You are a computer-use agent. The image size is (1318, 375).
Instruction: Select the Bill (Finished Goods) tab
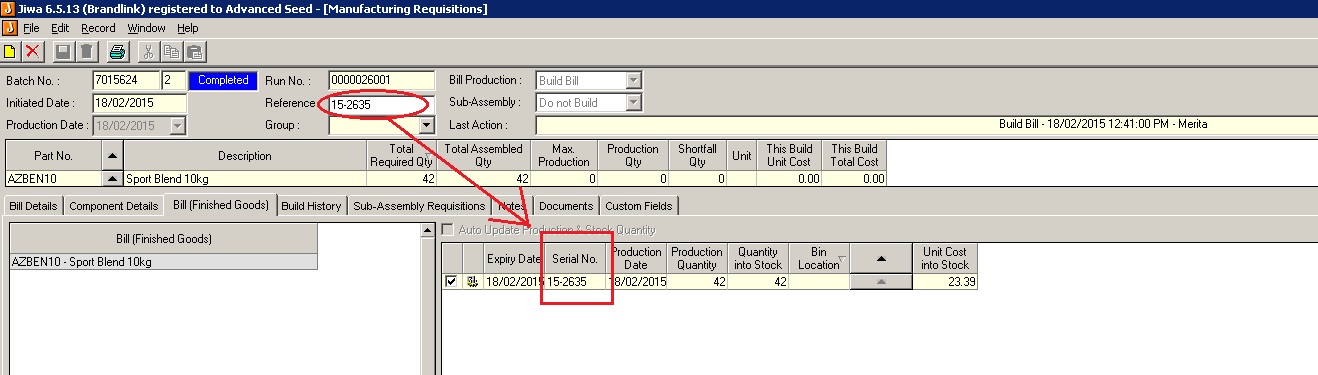click(220, 205)
